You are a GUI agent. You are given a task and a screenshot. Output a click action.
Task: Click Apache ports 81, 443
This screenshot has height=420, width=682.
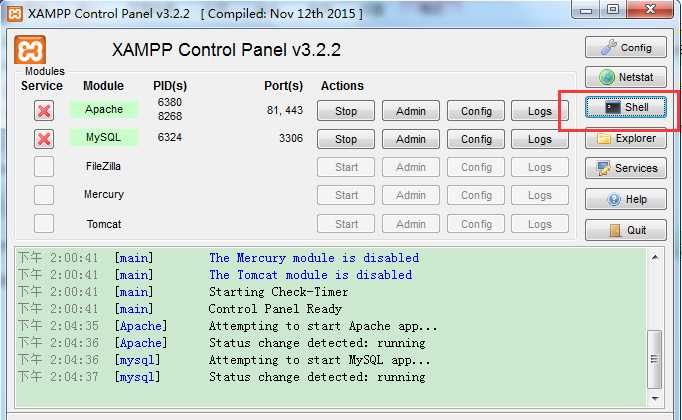point(285,110)
